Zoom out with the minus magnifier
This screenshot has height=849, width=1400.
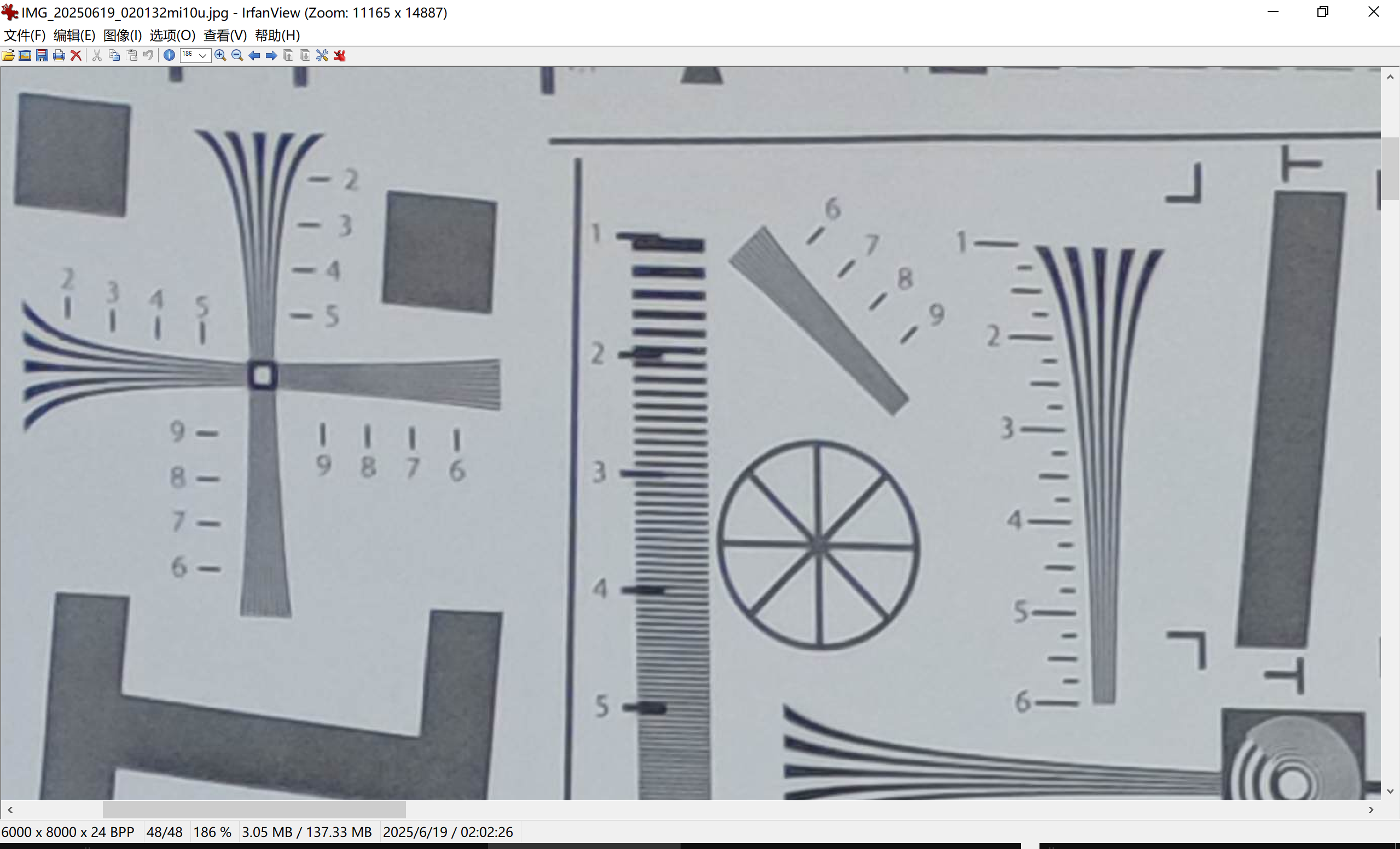(x=237, y=55)
